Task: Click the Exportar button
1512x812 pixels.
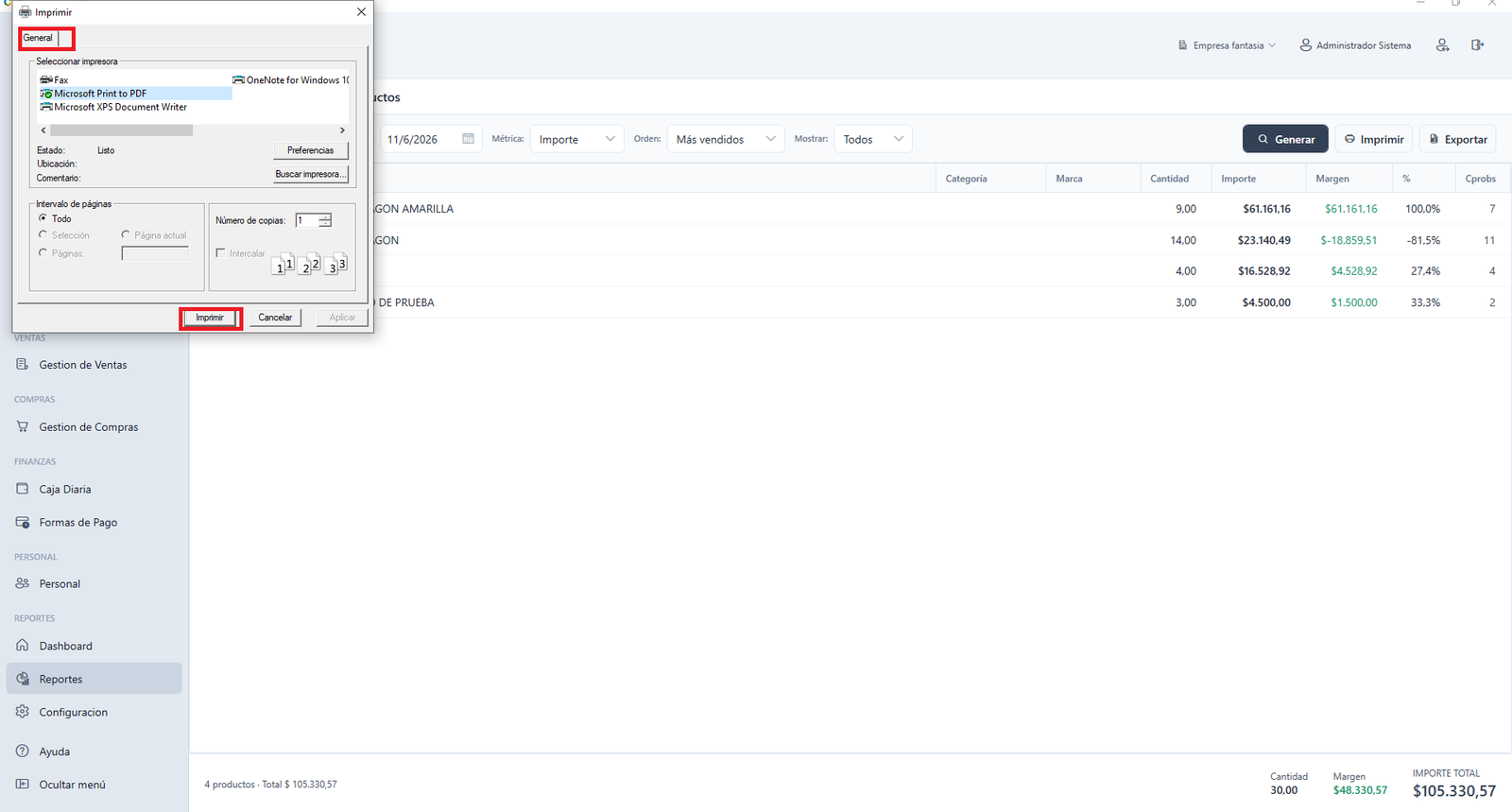Action: point(1458,139)
